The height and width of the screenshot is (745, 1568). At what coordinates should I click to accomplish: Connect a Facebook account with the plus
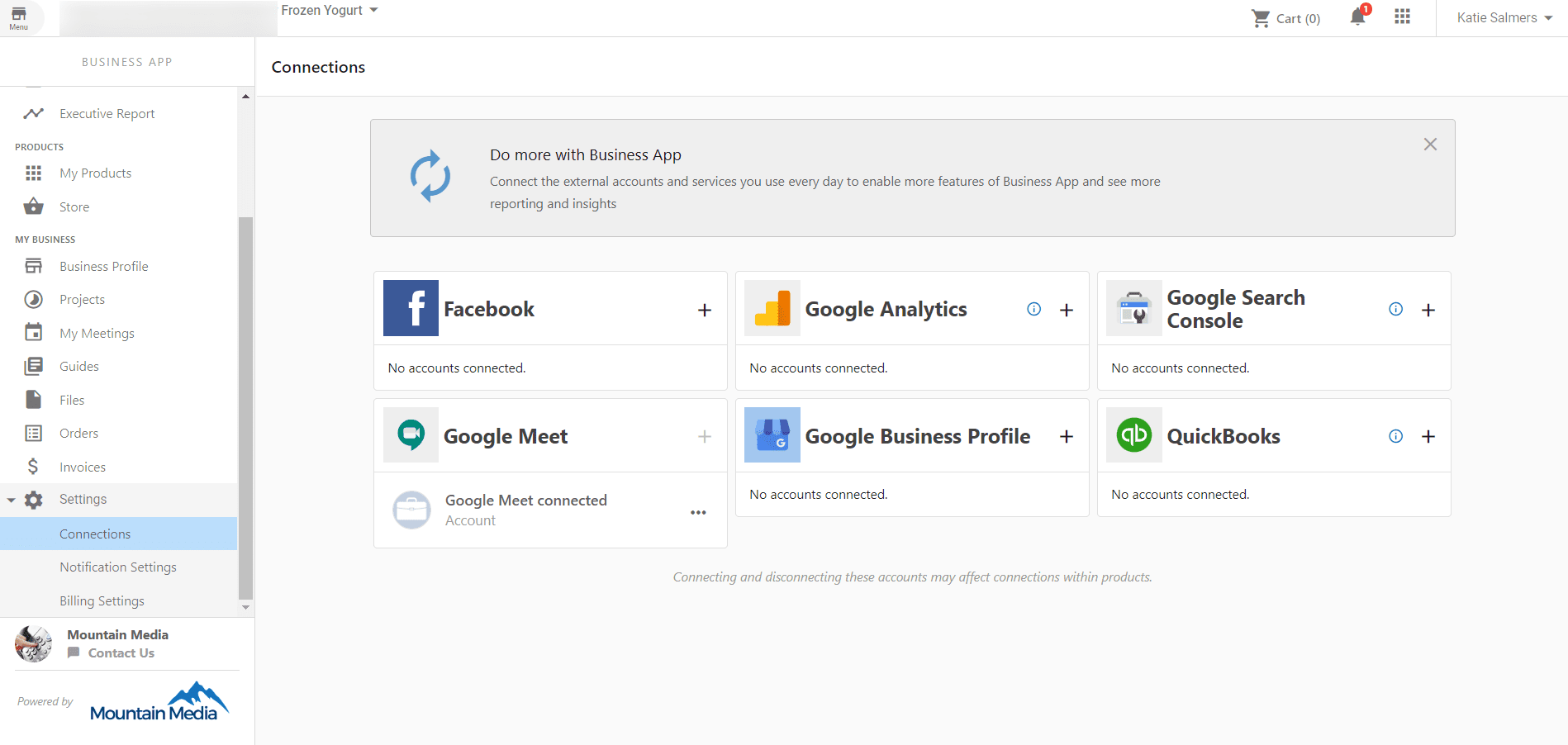(x=704, y=310)
